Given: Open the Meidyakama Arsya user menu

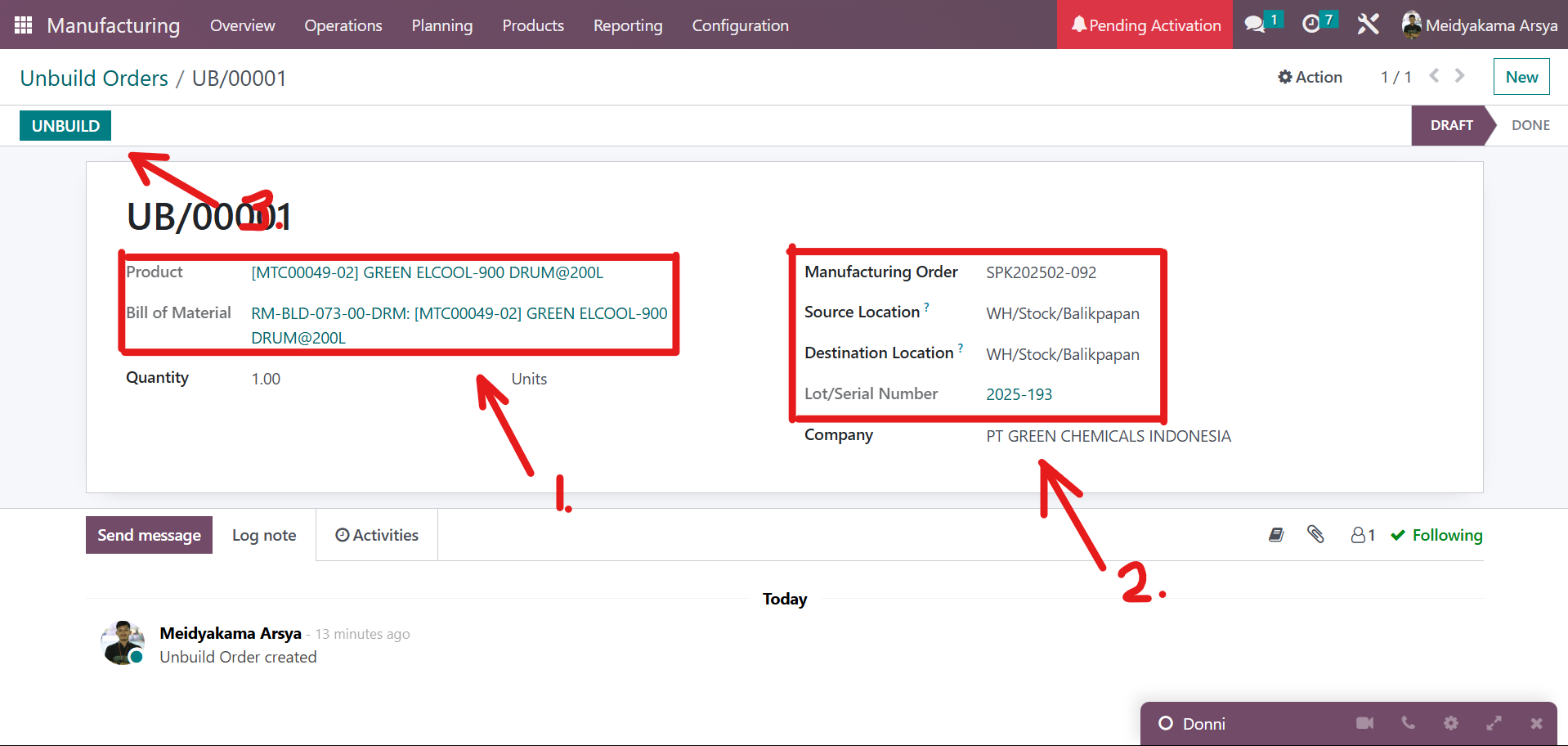Looking at the screenshot, I should click(x=1480, y=25).
